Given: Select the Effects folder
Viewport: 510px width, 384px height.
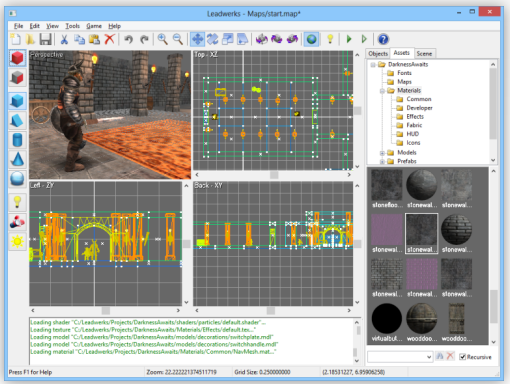Looking at the screenshot, I should [x=415, y=116].
